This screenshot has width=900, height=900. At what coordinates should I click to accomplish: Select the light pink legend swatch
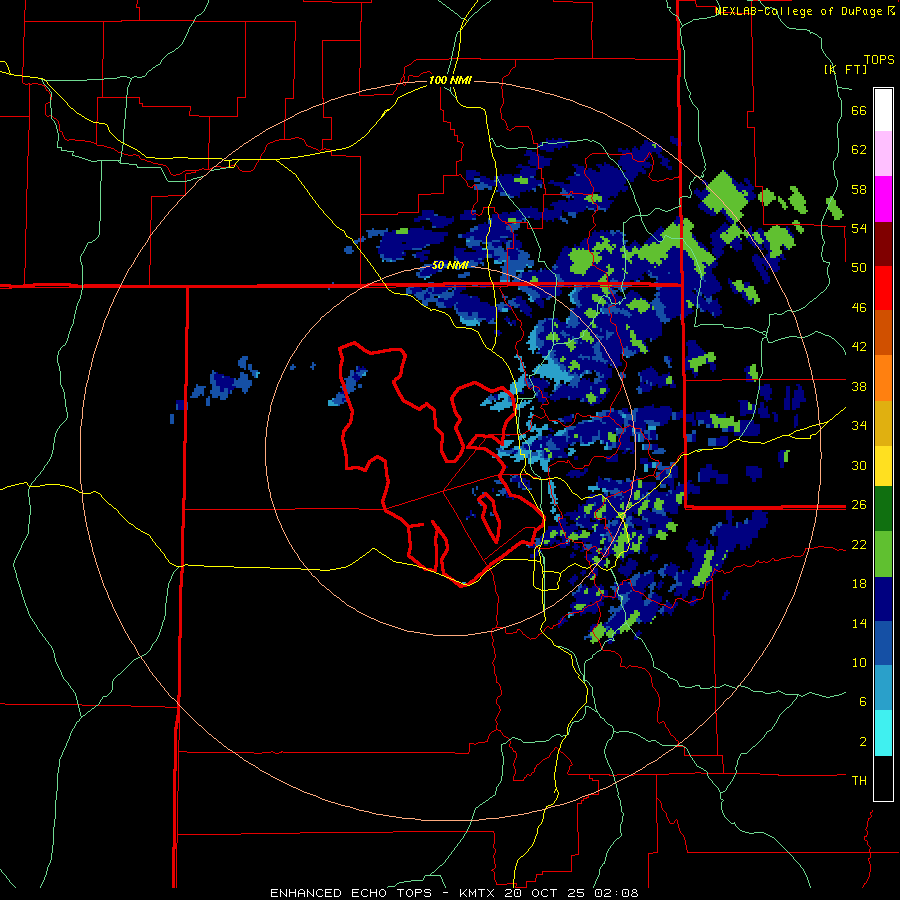(883, 154)
